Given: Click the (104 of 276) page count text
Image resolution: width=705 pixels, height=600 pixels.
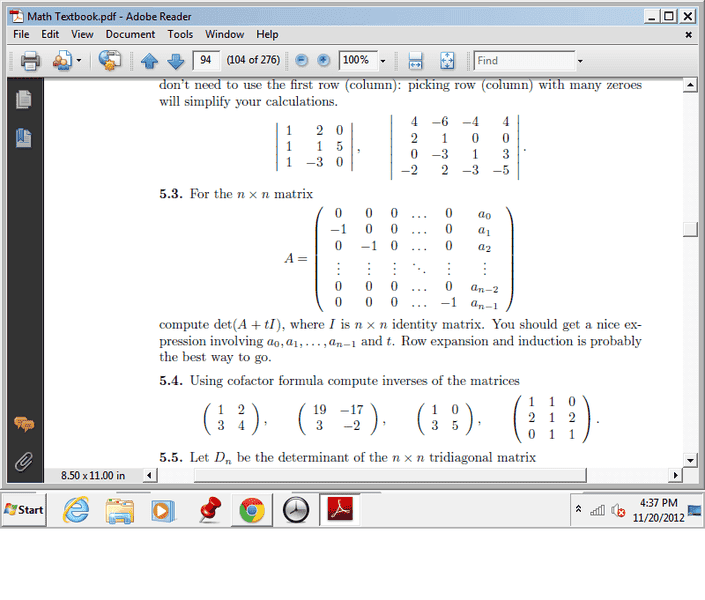Looking at the screenshot, I should (x=253, y=60).
